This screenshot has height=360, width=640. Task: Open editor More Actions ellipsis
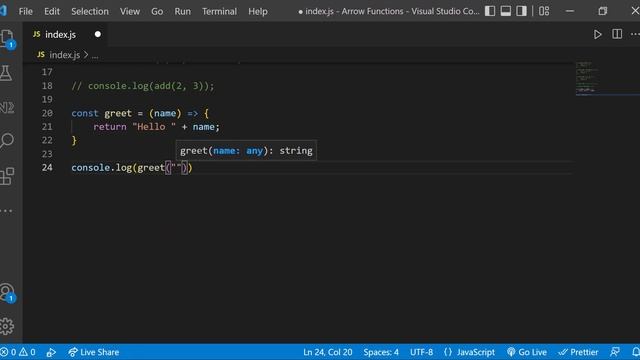tap(635, 34)
